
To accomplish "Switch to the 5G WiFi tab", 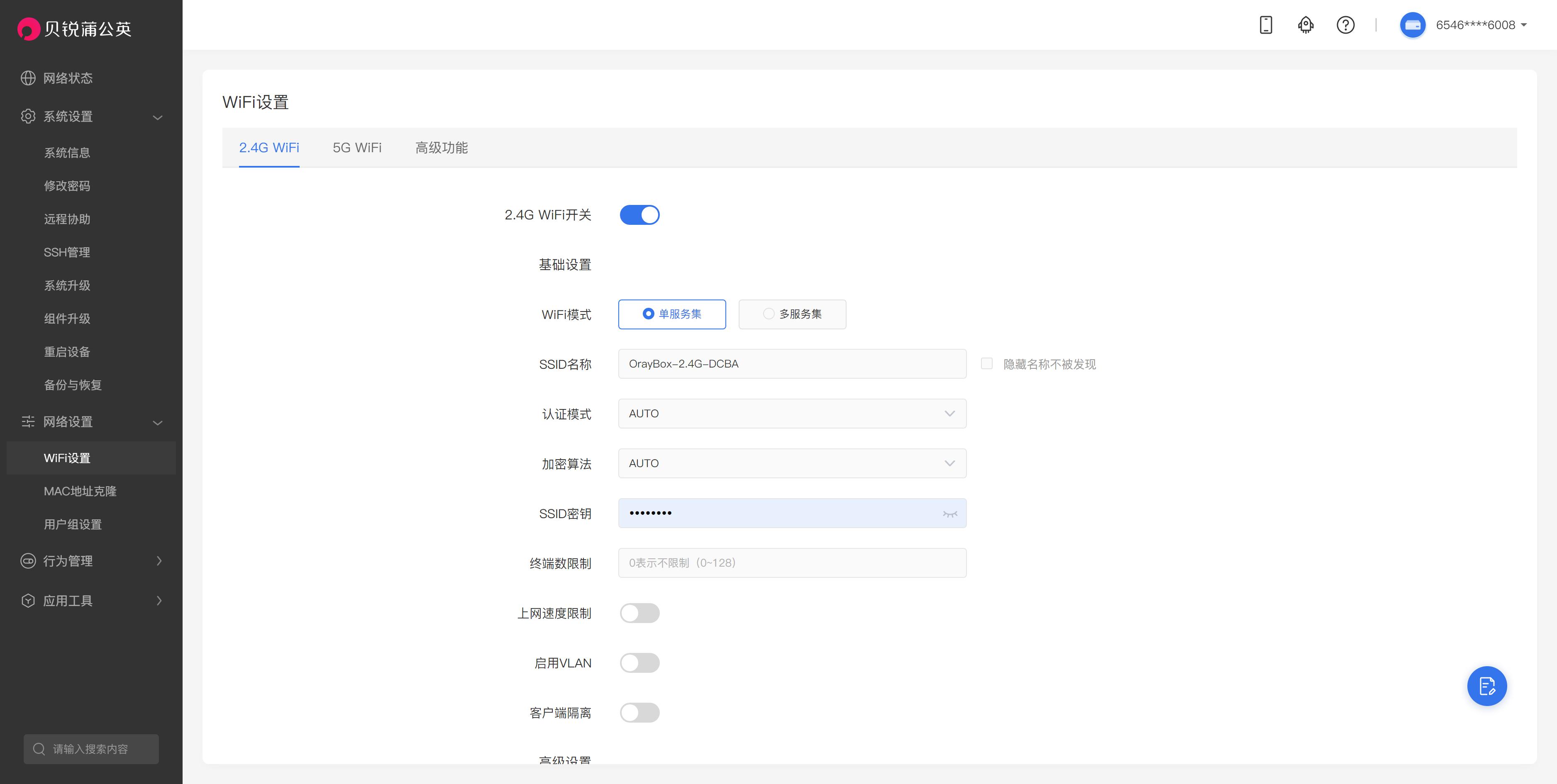I will [356, 147].
